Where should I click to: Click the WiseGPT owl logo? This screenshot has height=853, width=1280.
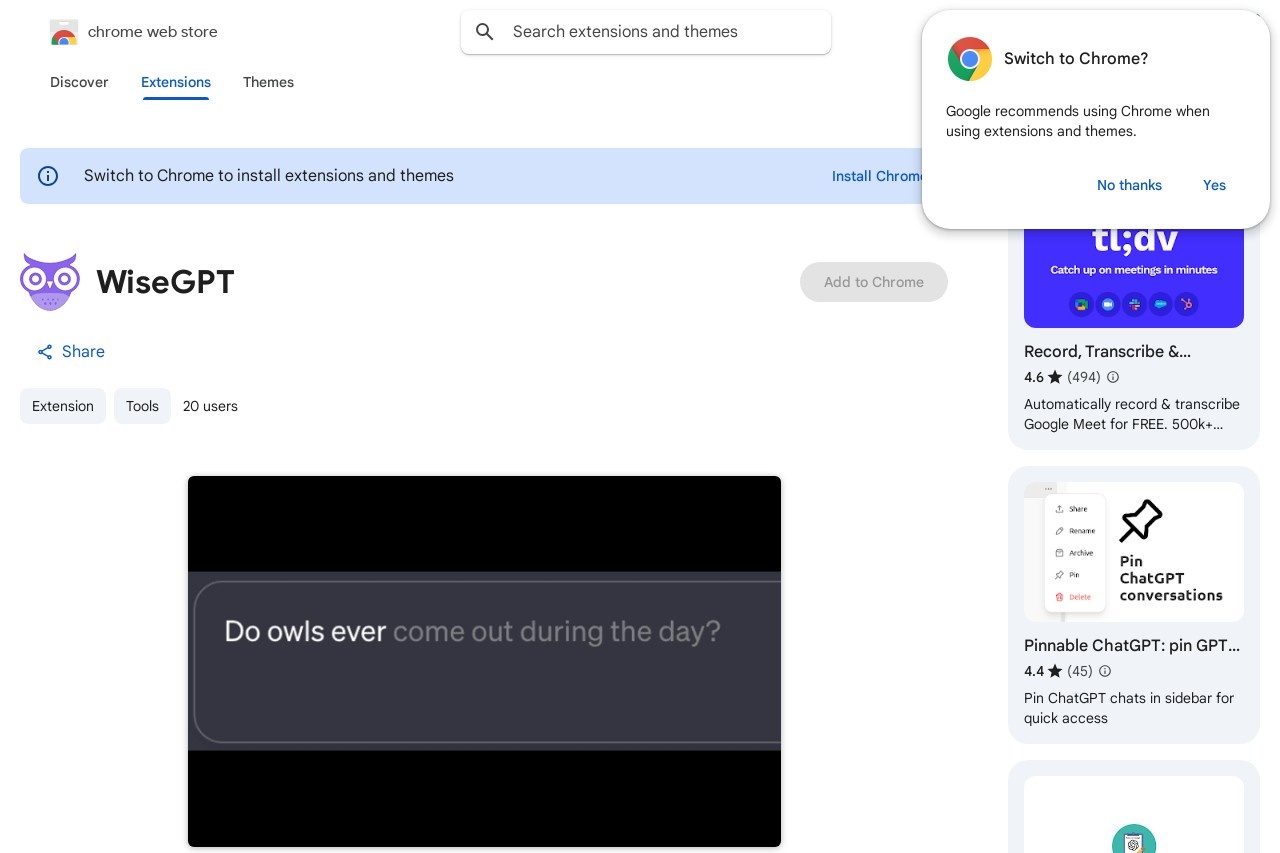pos(49,282)
